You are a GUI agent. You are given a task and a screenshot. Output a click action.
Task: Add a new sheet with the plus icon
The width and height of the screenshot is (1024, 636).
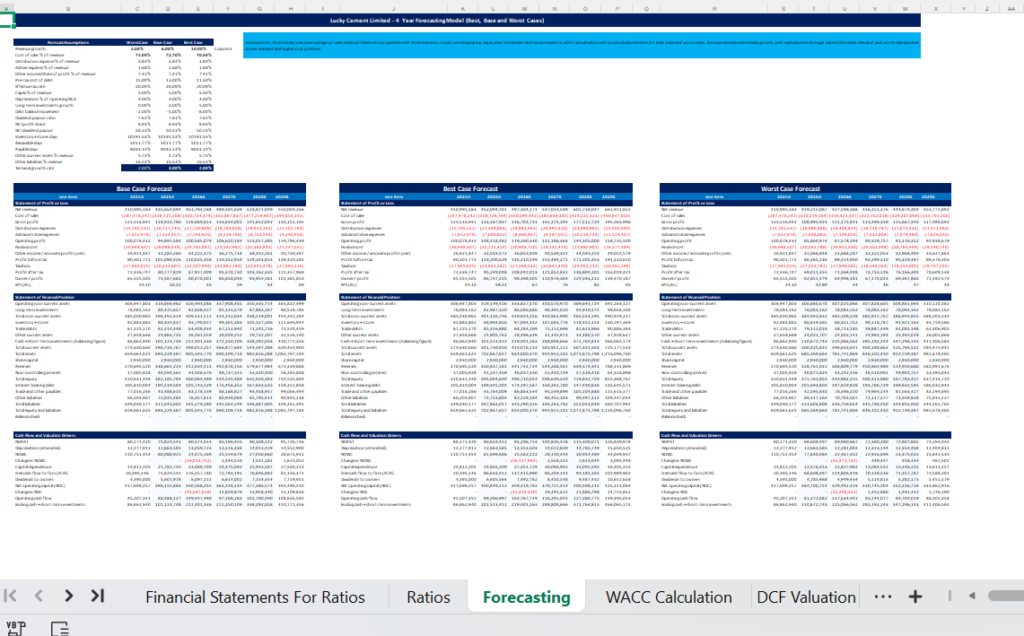915,596
